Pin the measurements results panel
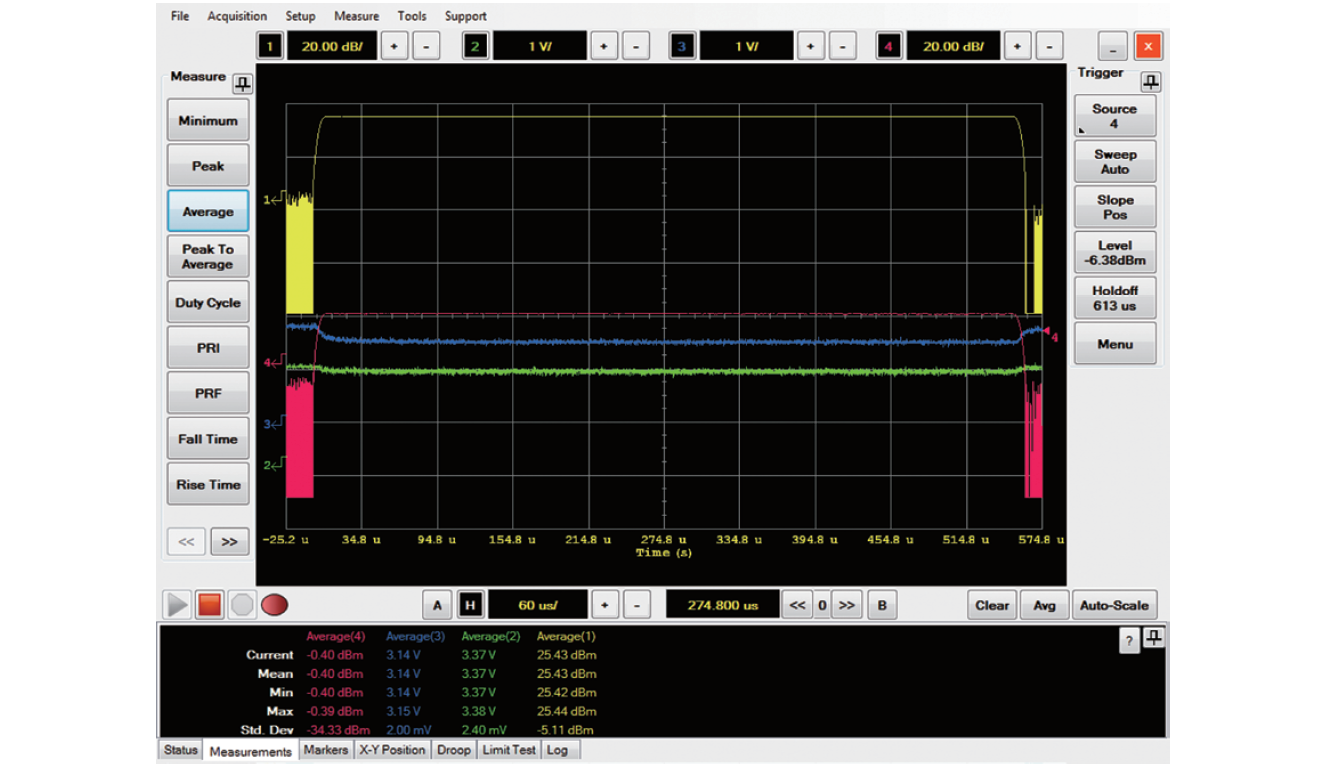The height and width of the screenshot is (770, 1334). [1154, 638]
